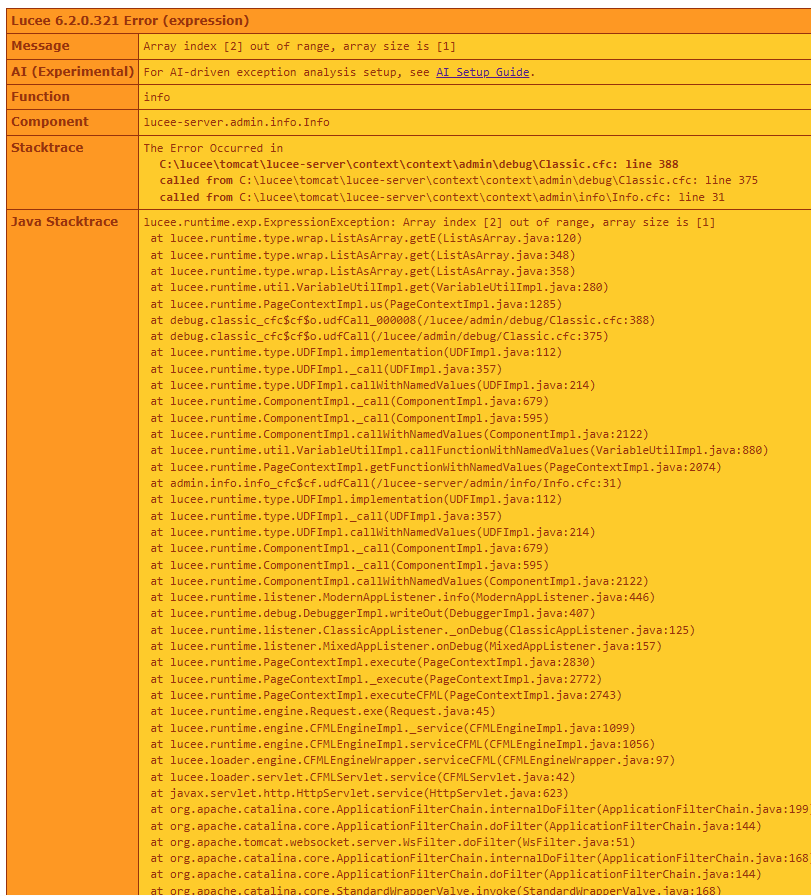
Task: Click the 'Stacktrace' row label
Action: (x=47, y=147)
